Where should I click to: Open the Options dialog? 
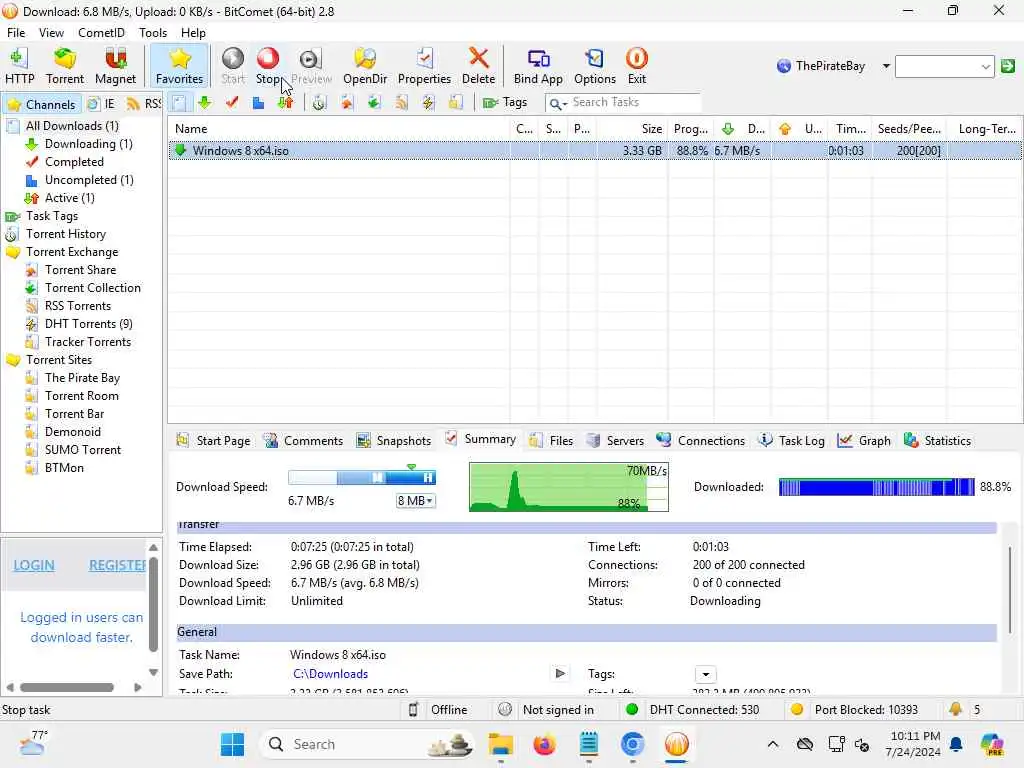coord(594,66)
